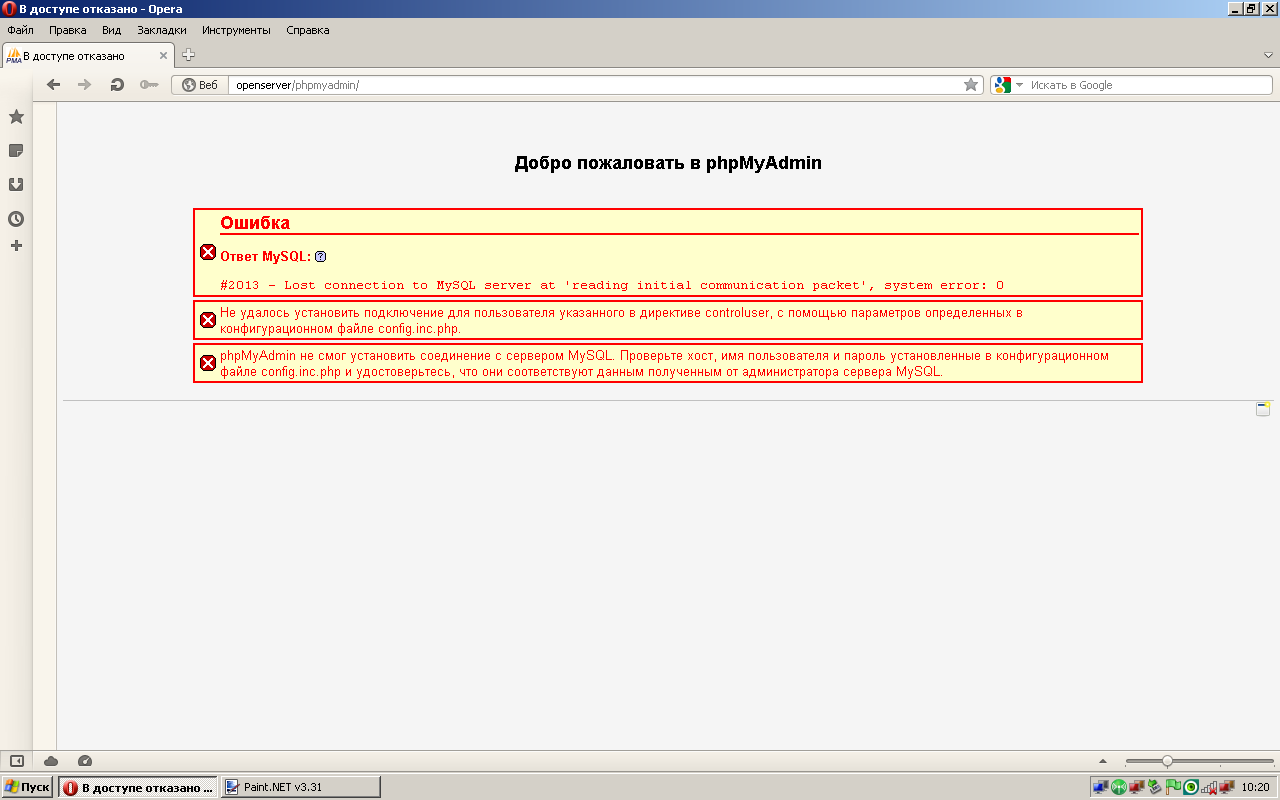Click the system clock showing 10:20

[x=1255, y=787]
